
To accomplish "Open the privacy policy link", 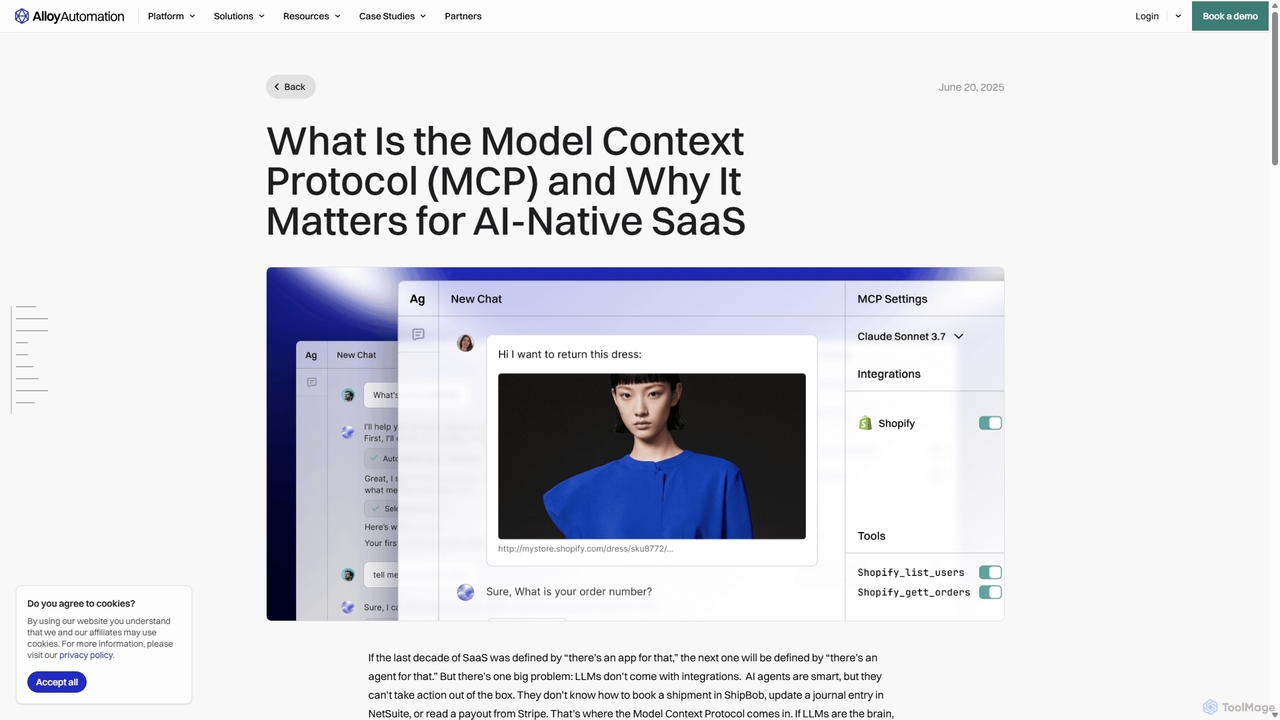I will [86, 655].
